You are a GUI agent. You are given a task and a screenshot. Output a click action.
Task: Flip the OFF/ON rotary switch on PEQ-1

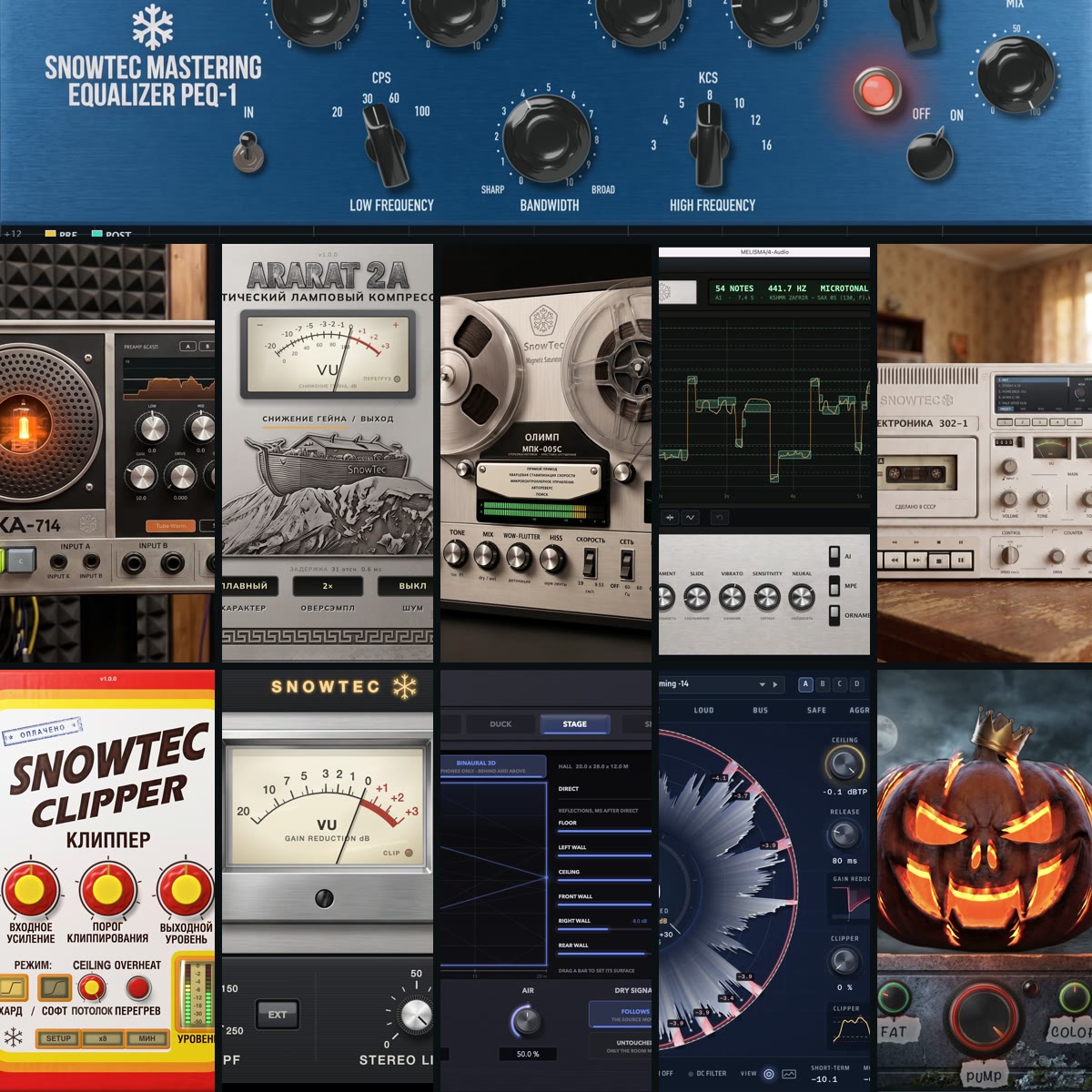tap(930, 153)
